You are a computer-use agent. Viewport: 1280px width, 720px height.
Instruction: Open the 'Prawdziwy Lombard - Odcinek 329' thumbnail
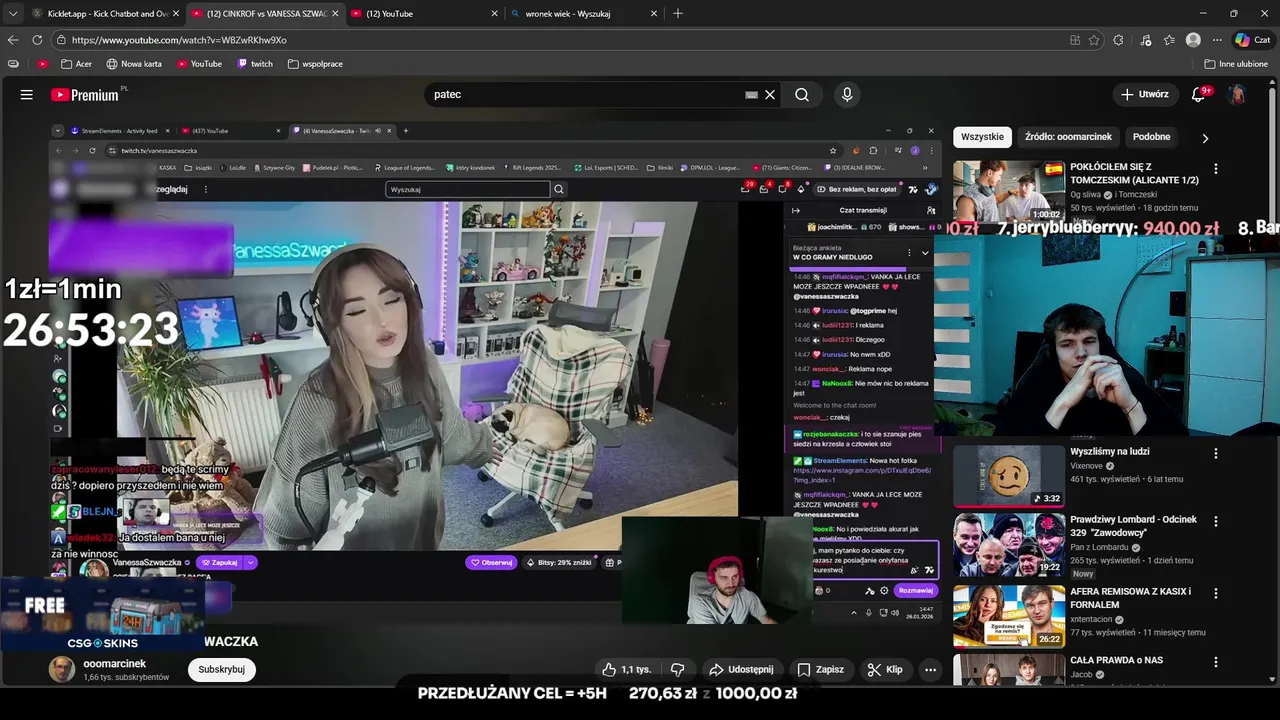1009,545
